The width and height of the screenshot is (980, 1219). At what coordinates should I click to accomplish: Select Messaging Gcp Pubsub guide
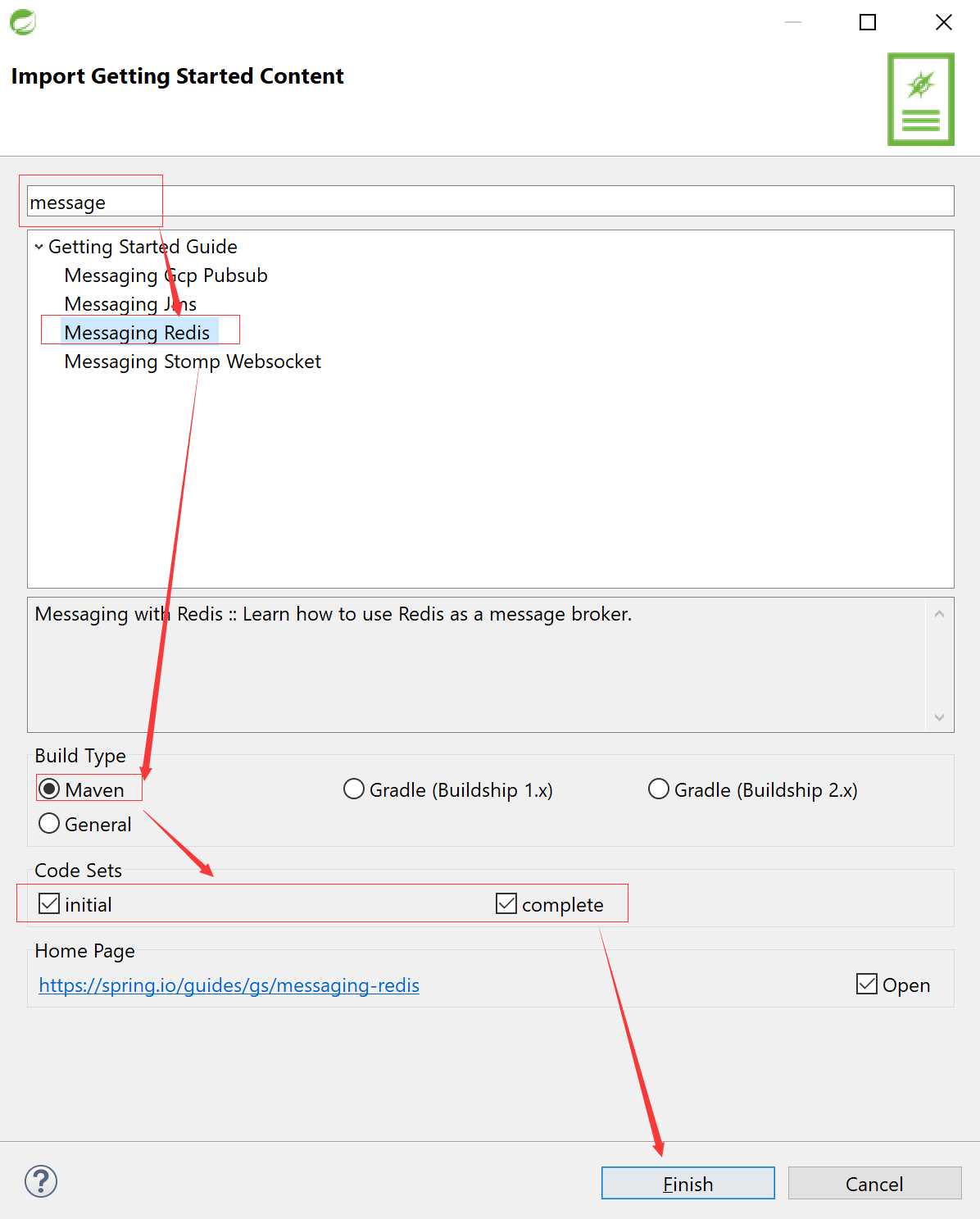click(166, 275)
